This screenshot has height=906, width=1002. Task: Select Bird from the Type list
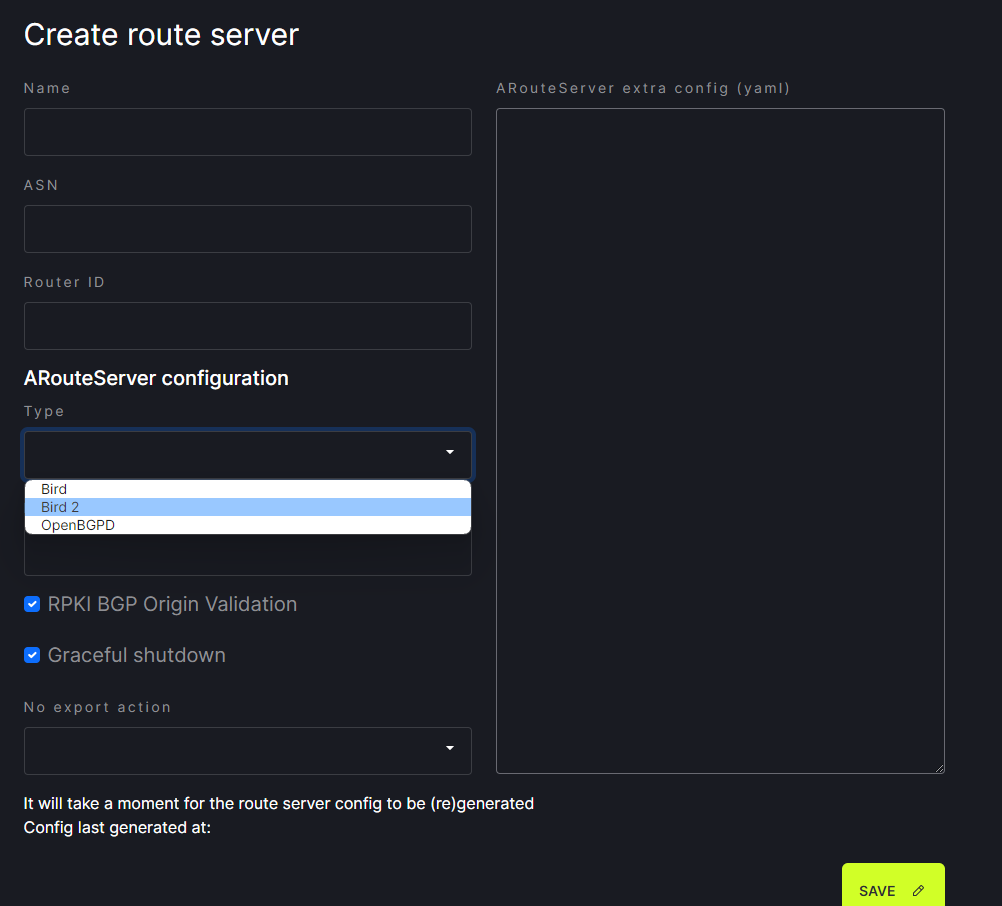(x=54, y=489)
